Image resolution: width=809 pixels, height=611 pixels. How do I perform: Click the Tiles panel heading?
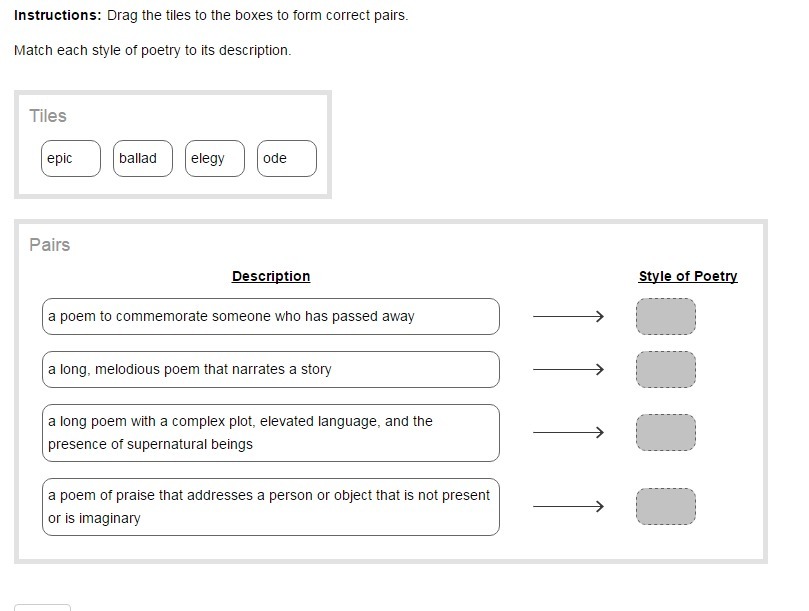tap(48, 116)
